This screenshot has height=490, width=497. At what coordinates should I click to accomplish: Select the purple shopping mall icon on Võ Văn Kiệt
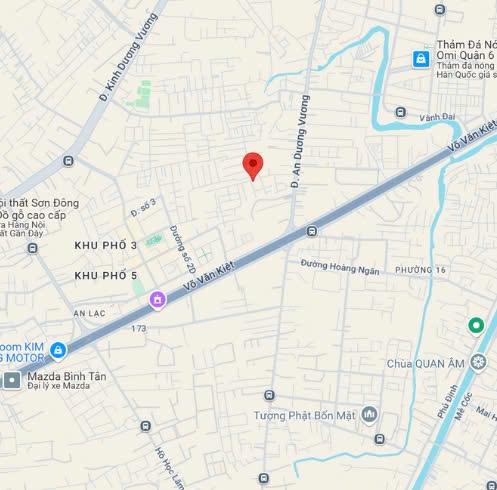point(158,299)
